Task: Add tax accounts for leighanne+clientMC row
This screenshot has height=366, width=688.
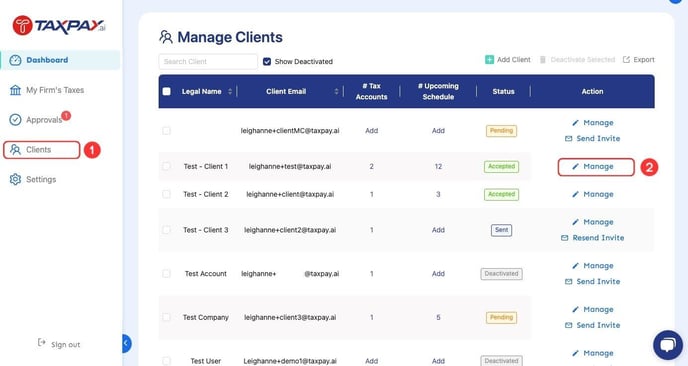Action: click(371, 131)
